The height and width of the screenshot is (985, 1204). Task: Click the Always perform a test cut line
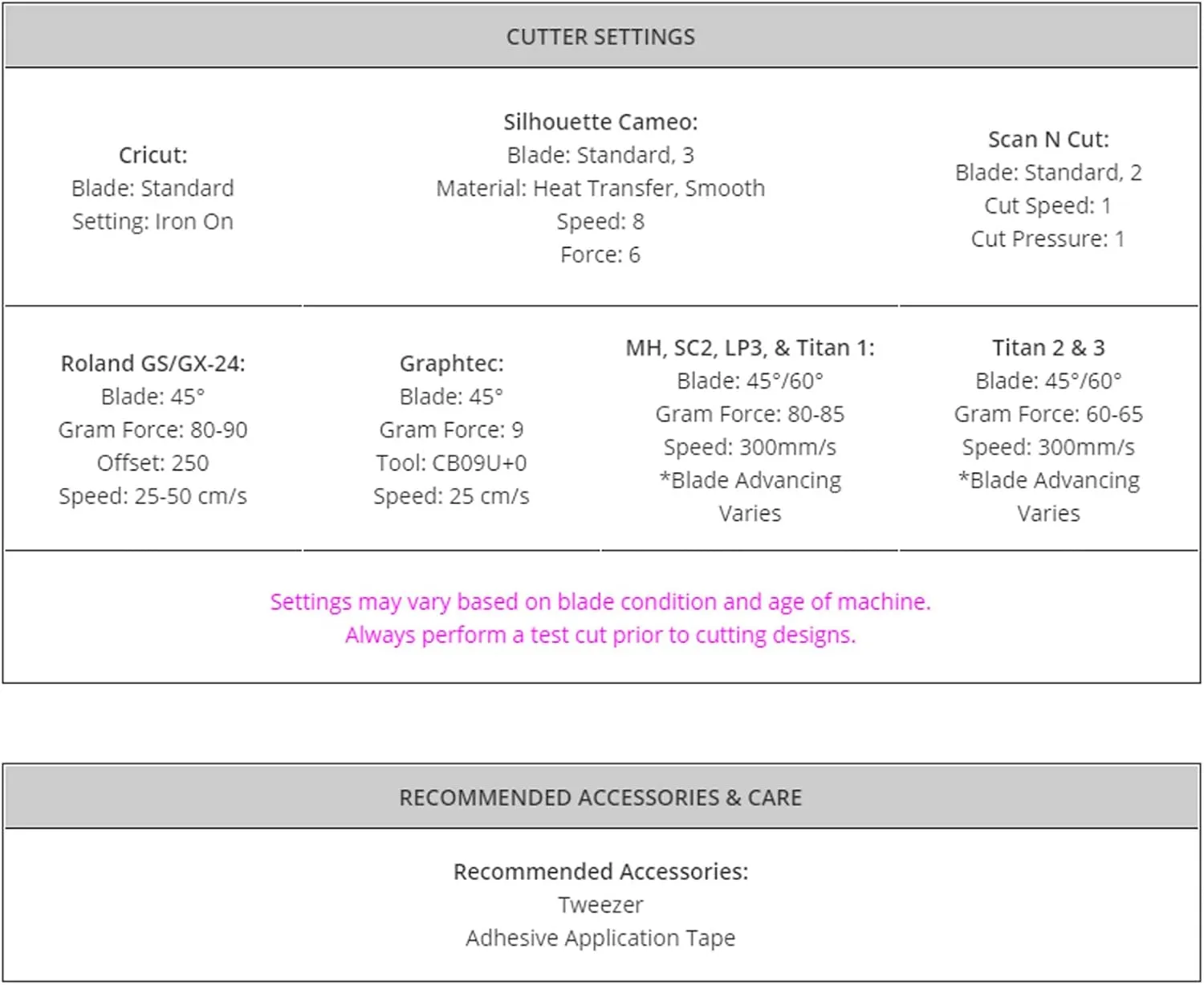(600, 635)
